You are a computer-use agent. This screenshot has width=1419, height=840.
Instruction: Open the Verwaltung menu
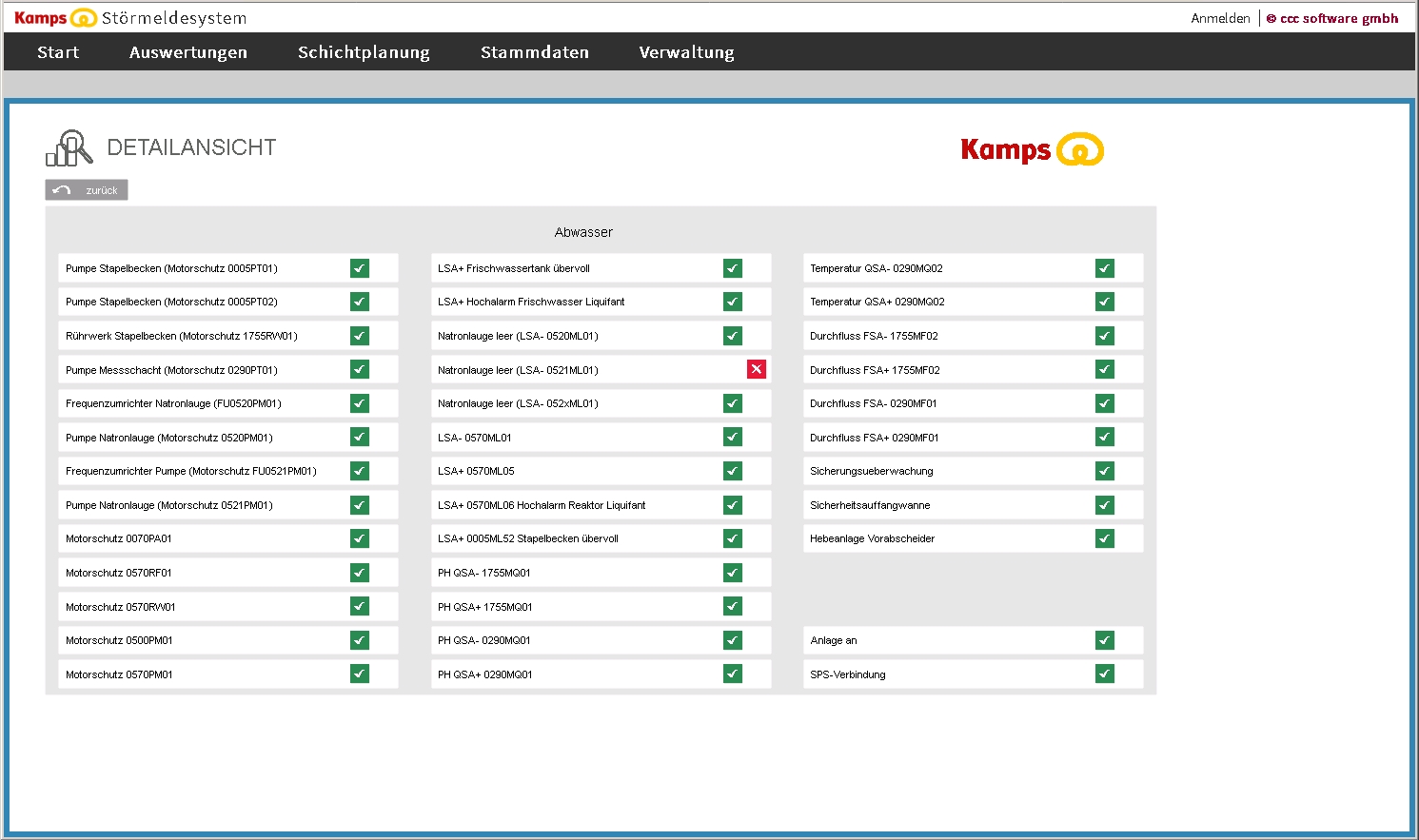pyautogui.click(x=686, y=52)
